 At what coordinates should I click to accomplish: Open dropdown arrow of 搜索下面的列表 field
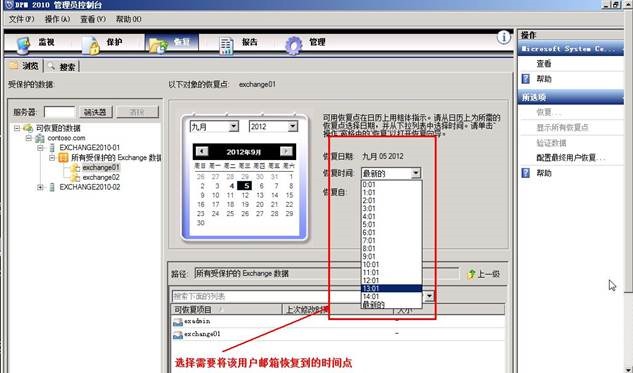(429, 296)
